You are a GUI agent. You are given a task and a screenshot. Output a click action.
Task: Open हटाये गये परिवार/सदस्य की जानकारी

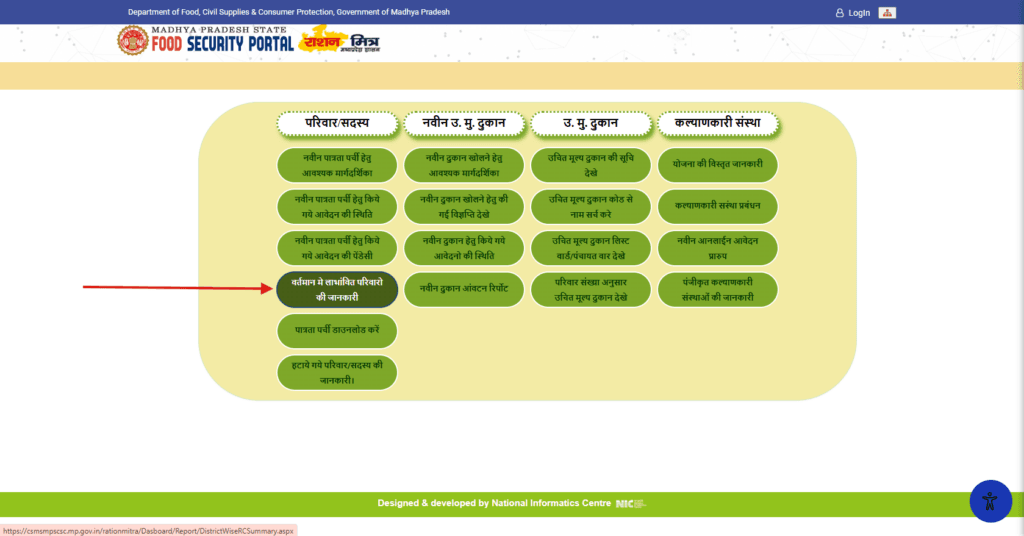pyautogui.click(x=337, y=372)
